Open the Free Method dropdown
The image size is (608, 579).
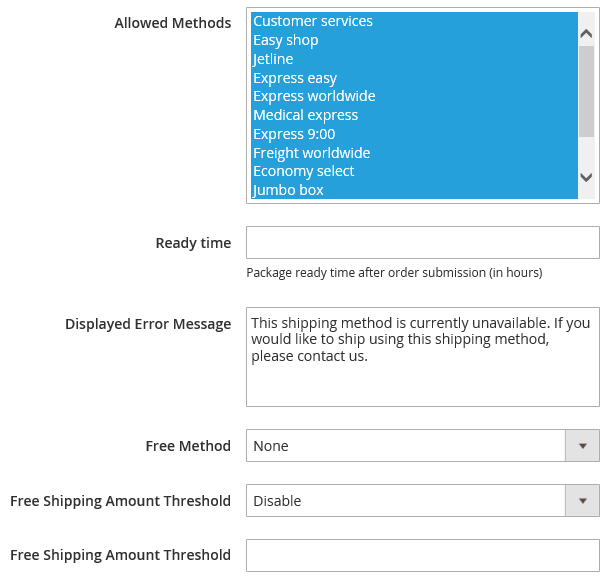406,446
